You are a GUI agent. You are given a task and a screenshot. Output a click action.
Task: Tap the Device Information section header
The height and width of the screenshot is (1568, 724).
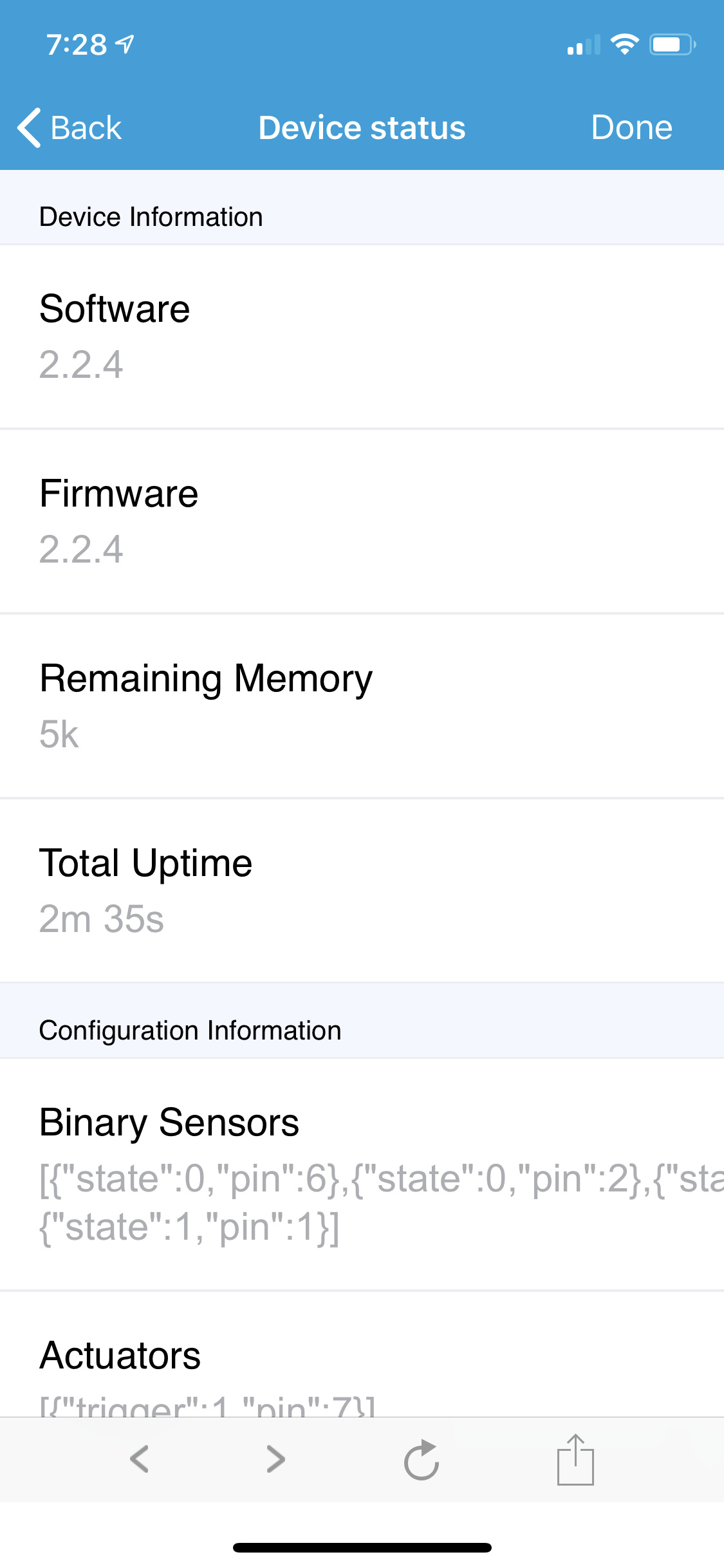(151, 216)
